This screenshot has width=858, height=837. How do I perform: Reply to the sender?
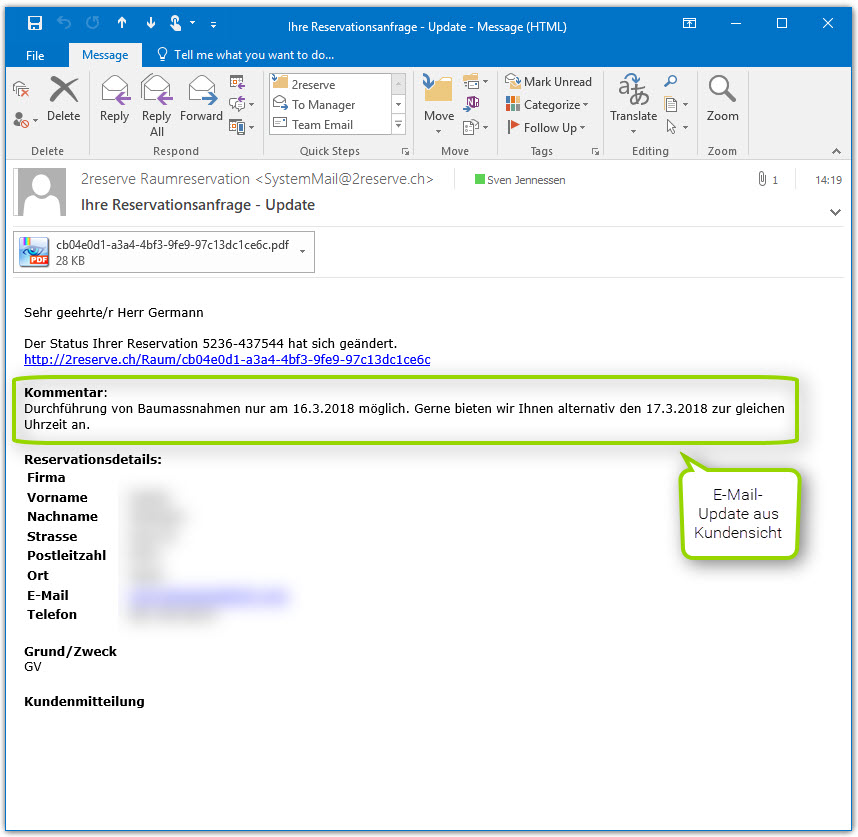tap(114, 100)
